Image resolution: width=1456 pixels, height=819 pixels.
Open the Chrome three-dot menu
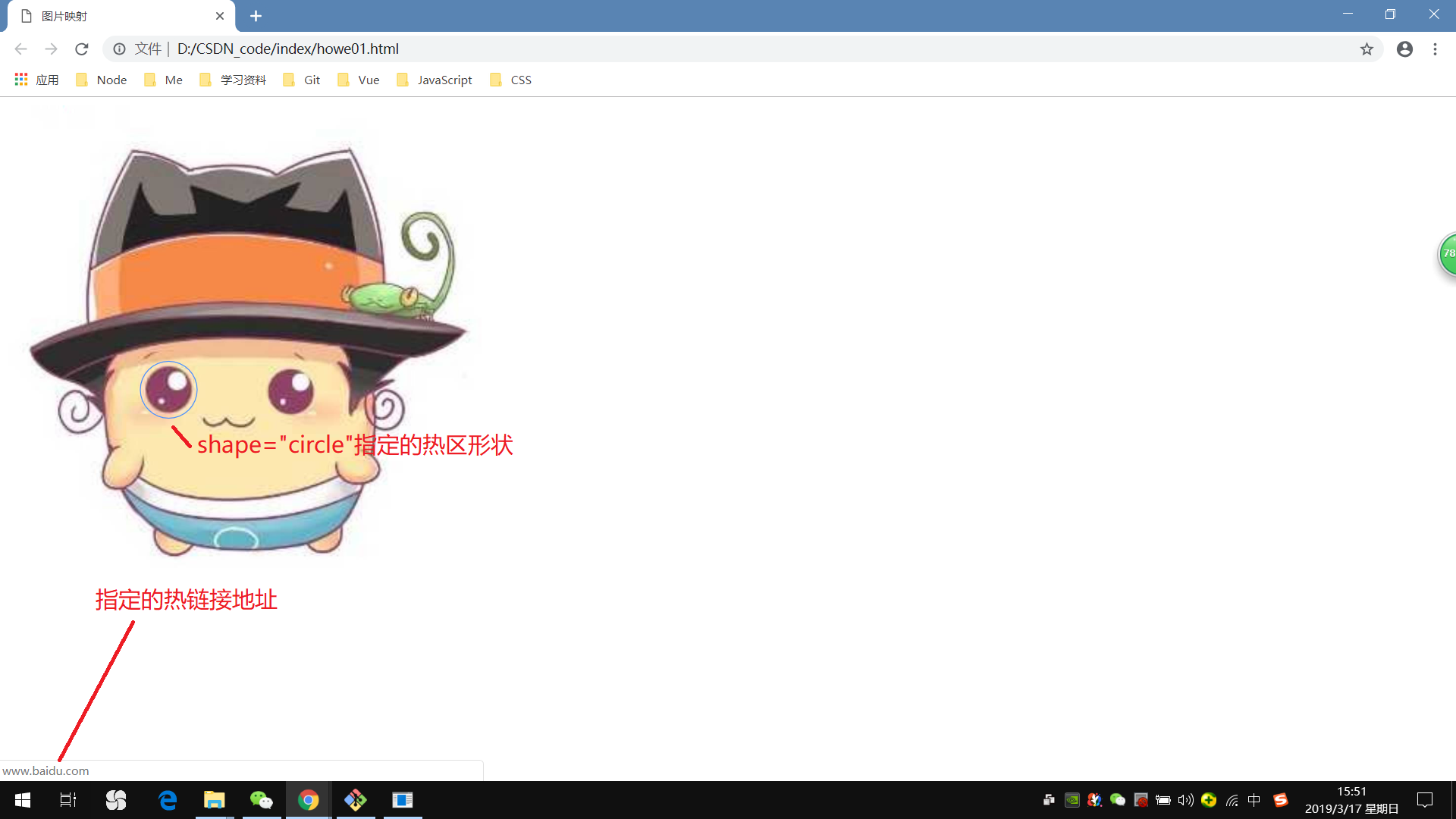pos(1435,49)
